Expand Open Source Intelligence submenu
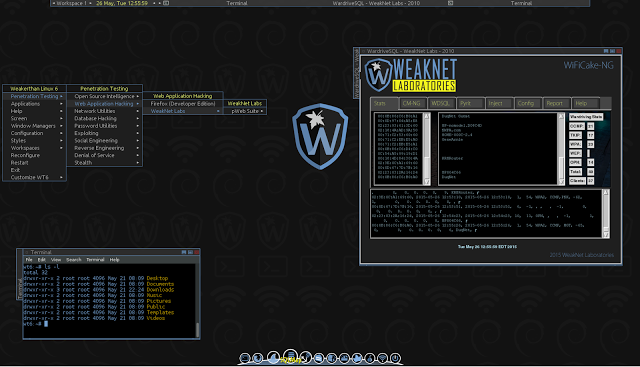Screen dimensions: 640x367 104,96
